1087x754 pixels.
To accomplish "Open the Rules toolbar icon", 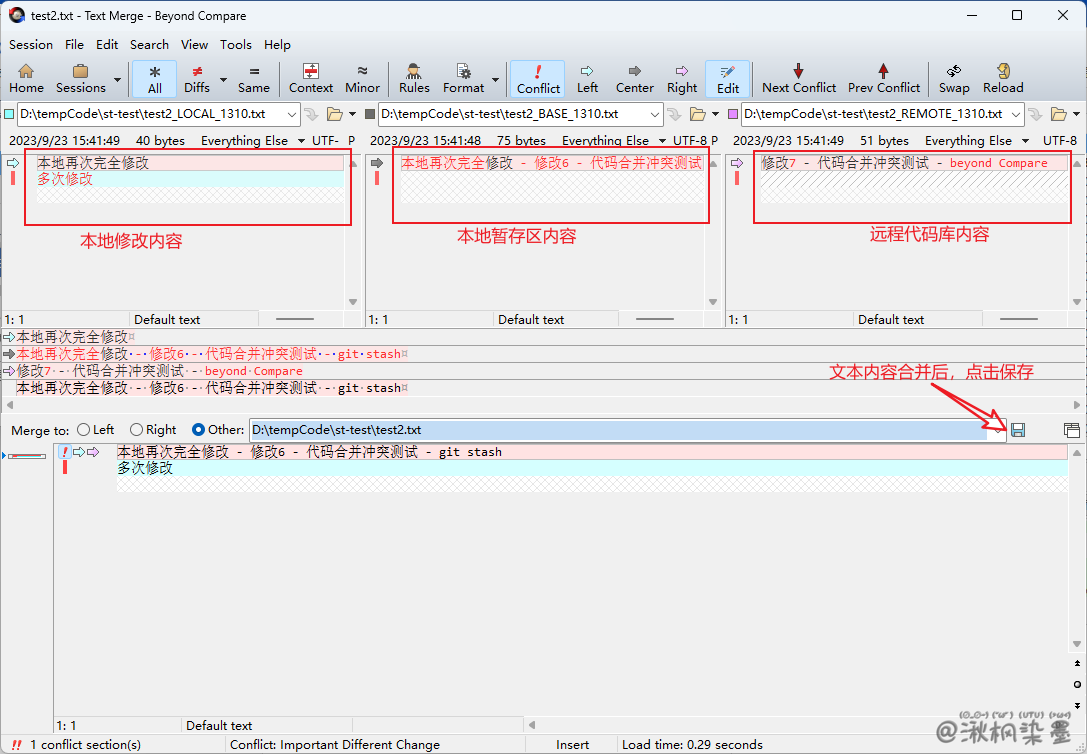I will [x=414, y=78].
